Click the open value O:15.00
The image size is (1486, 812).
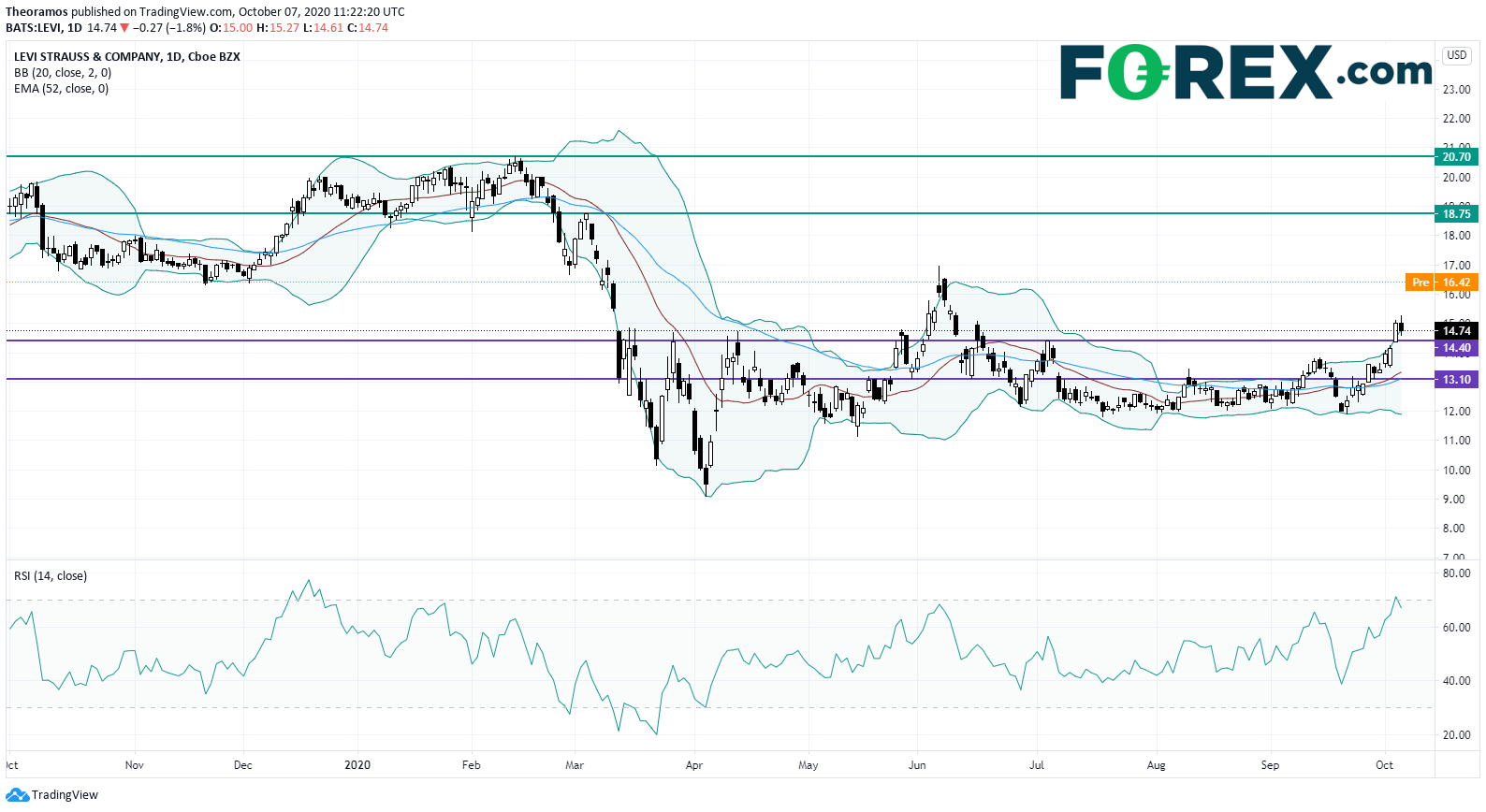click(232, 28)
